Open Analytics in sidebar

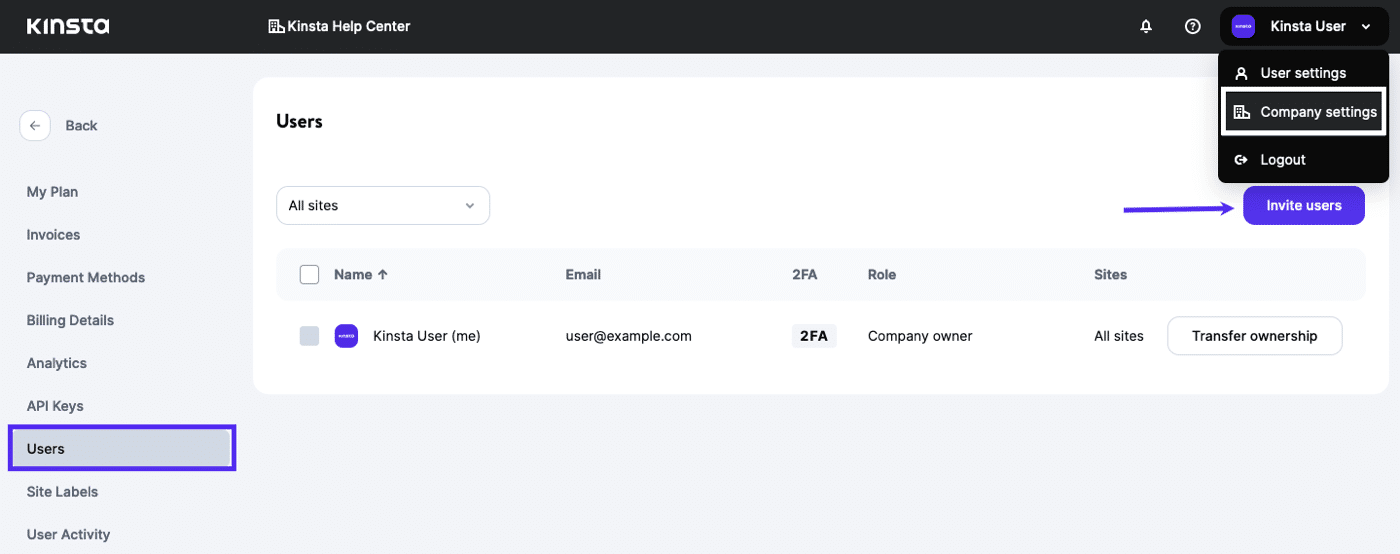(x=56, y=364)
